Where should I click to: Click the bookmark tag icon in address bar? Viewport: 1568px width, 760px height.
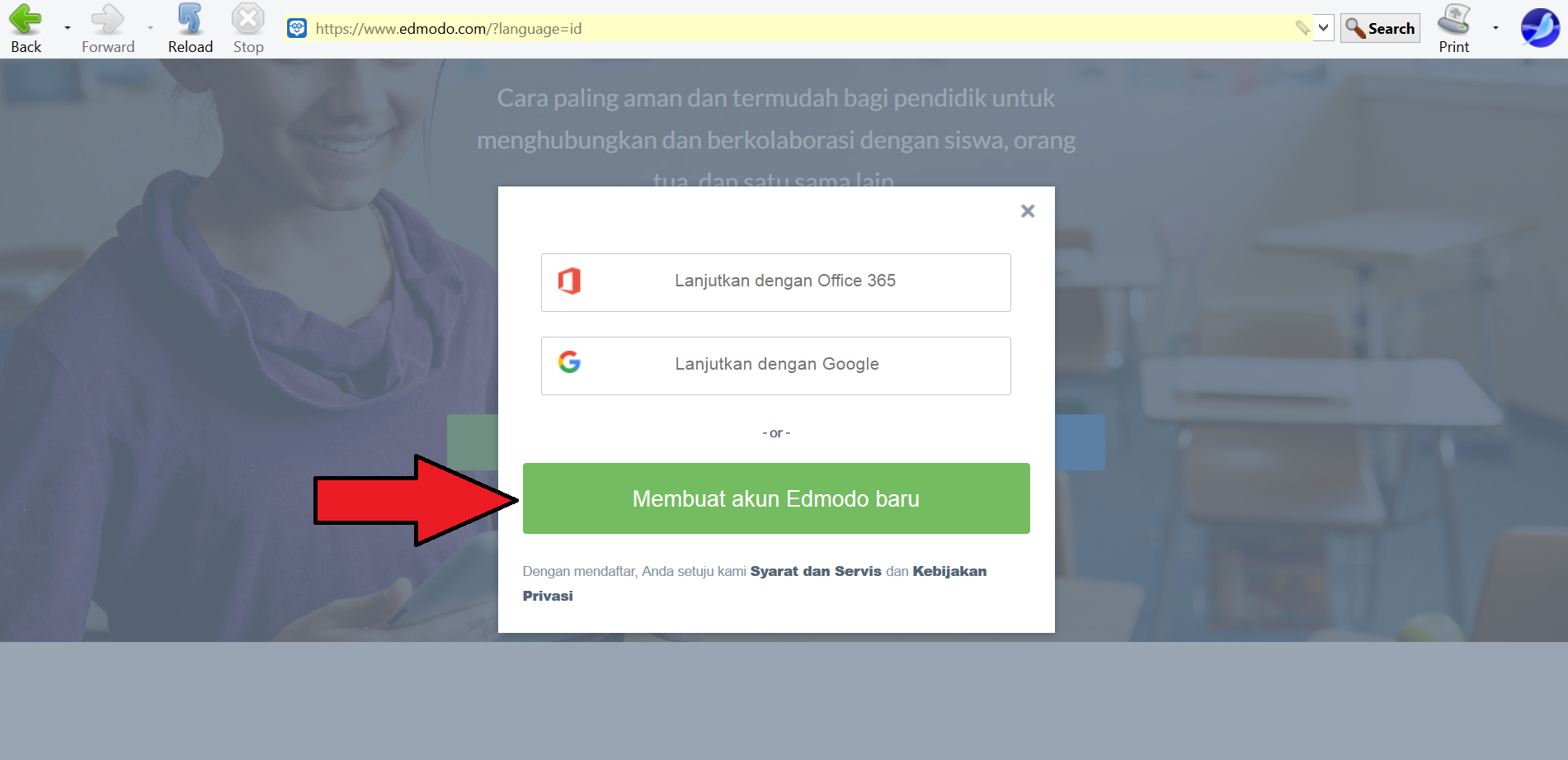coord(1302,28)
